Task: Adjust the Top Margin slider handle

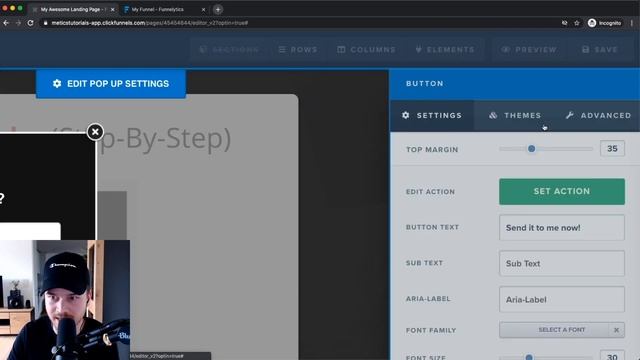Action: click(531, 149)
